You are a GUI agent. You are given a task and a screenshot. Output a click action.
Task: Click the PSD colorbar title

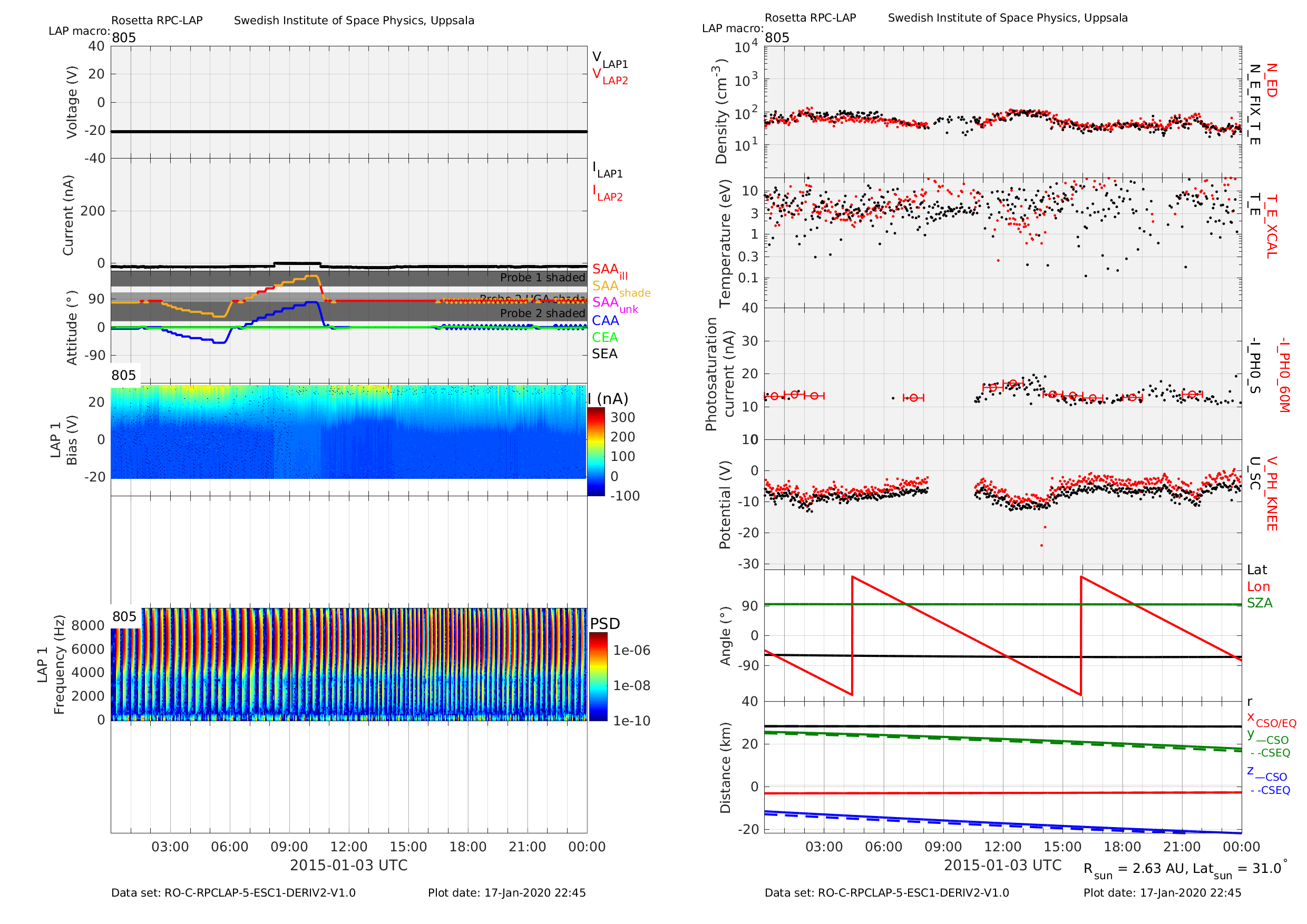tap(604, 624)
